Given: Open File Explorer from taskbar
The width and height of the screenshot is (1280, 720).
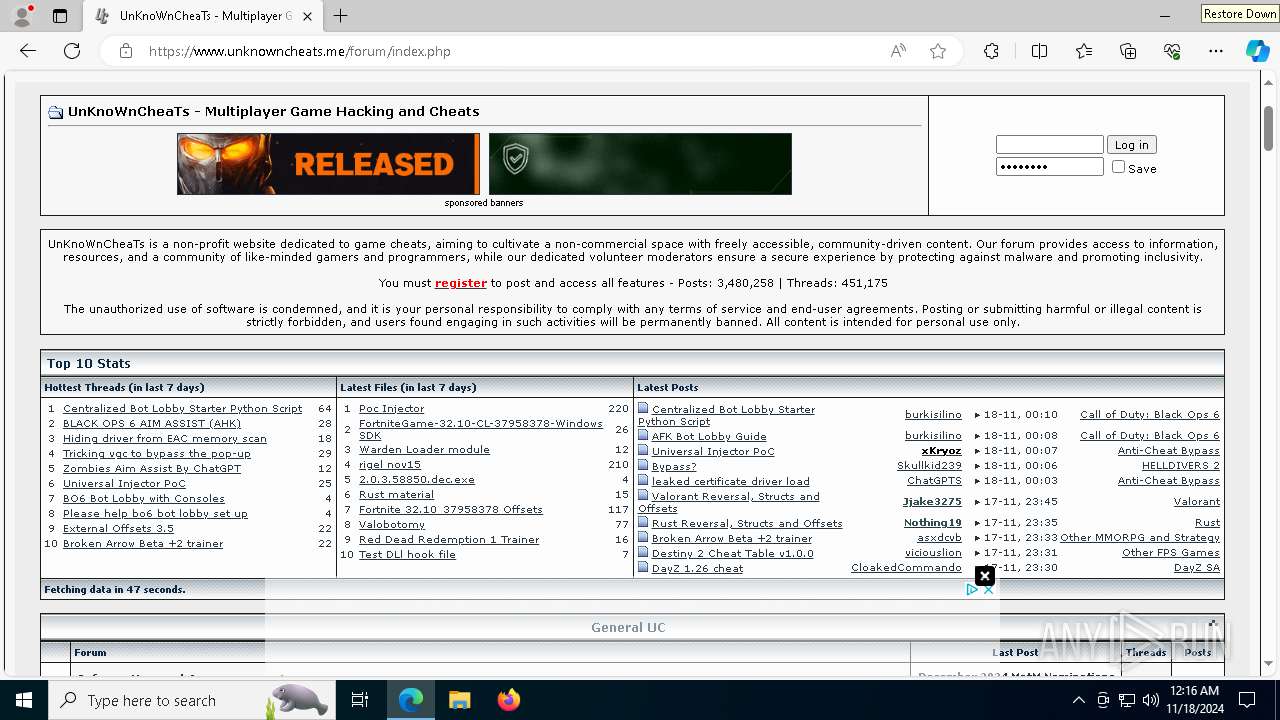Looking at the screenshot, I should coord(459,700).
